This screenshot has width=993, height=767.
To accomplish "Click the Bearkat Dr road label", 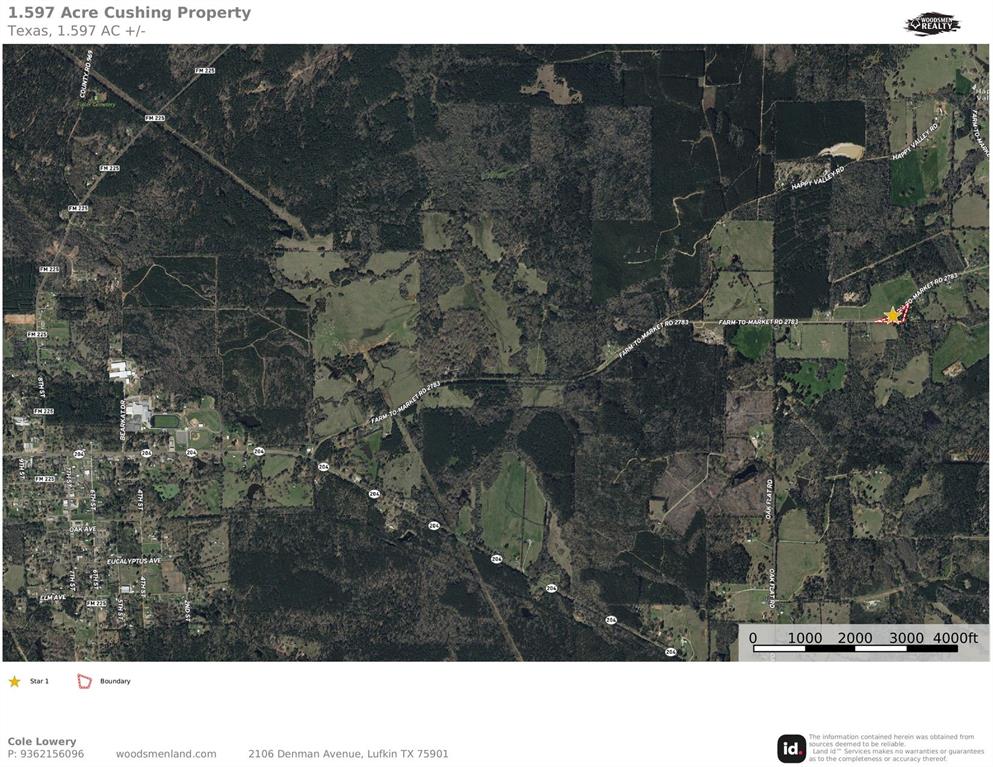I will [x=123, y=420].
